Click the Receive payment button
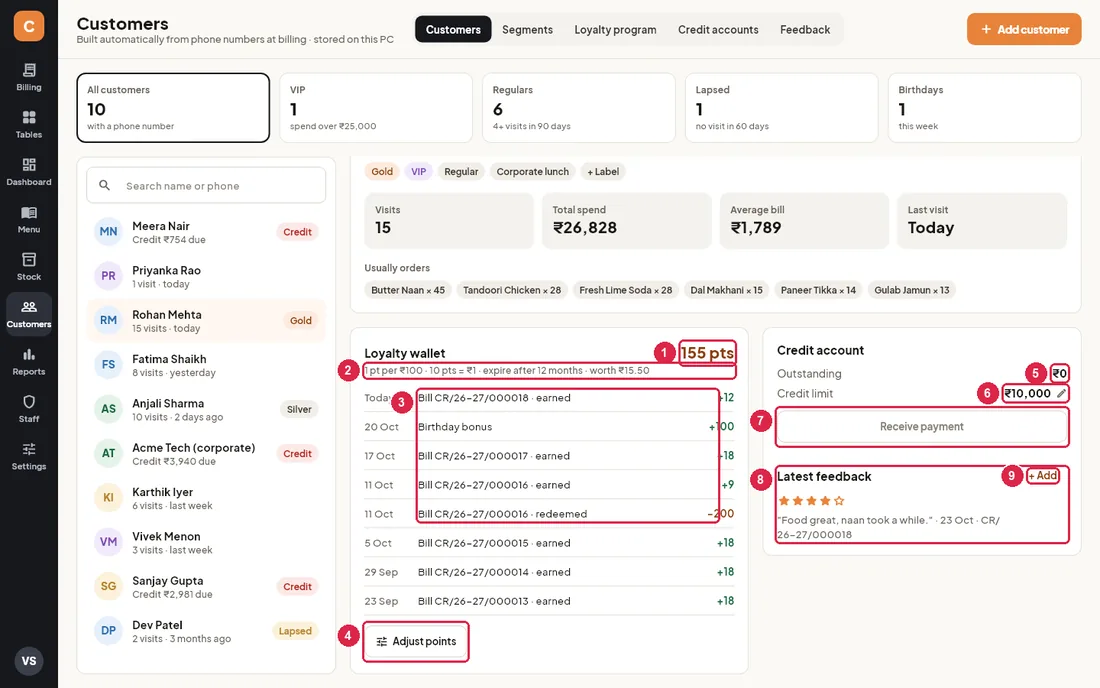This screenshot has width=1100, height=688. (x=922, y=426)
